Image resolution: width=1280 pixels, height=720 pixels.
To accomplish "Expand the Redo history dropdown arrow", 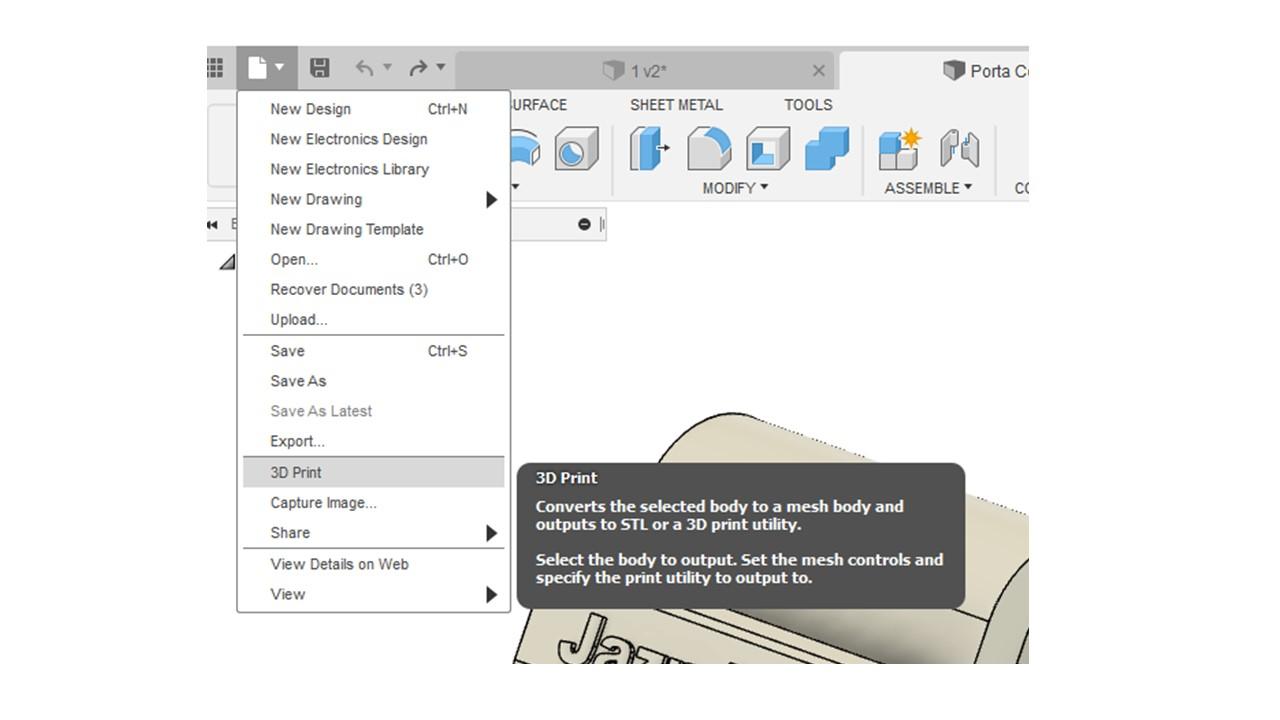I will click(440, 67).
